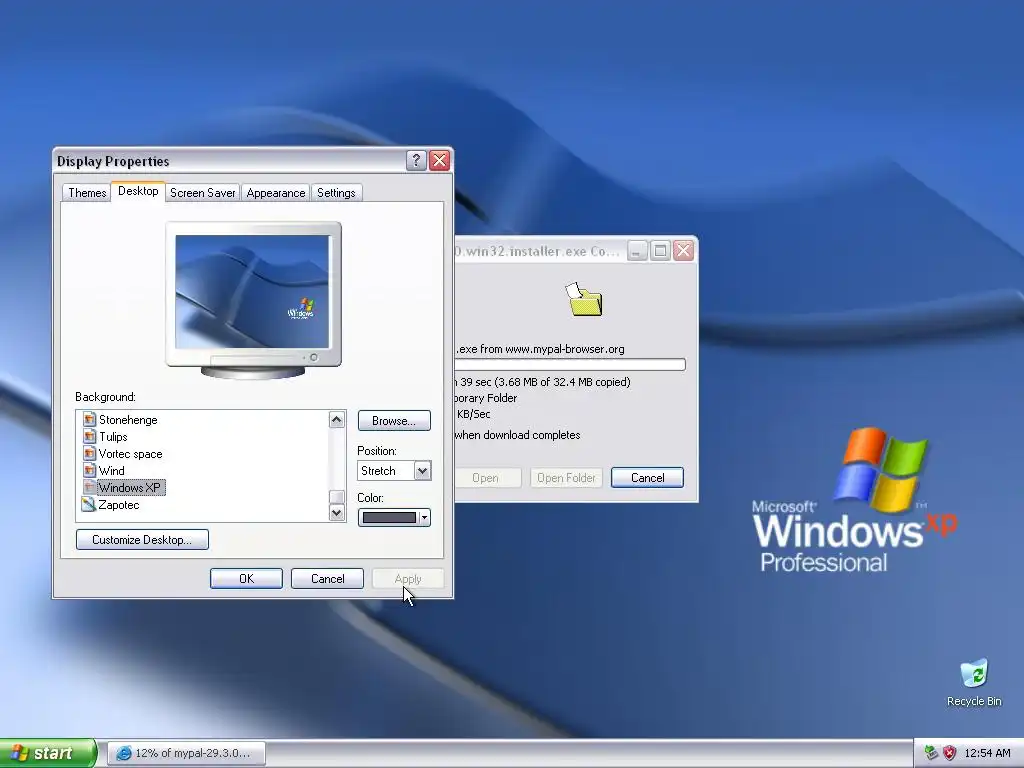
Task: Click the taskbar clock showing 12:54 AM
Action: point(987,753)
